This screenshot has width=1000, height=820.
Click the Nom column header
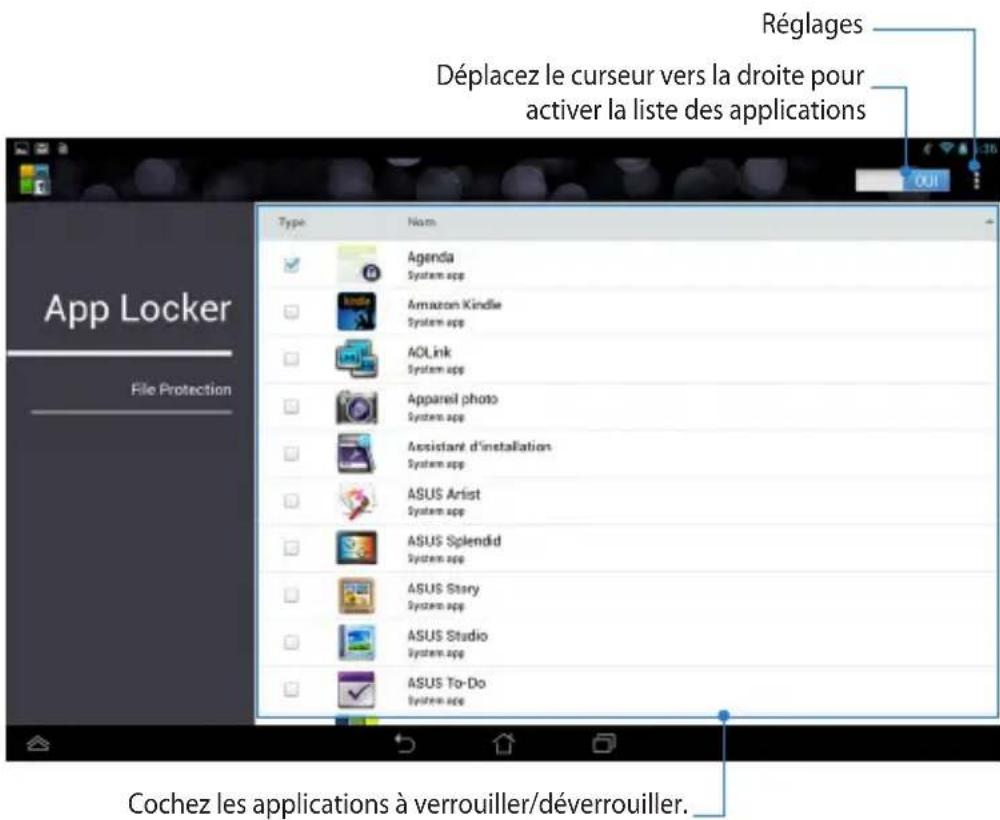point(422,222)
